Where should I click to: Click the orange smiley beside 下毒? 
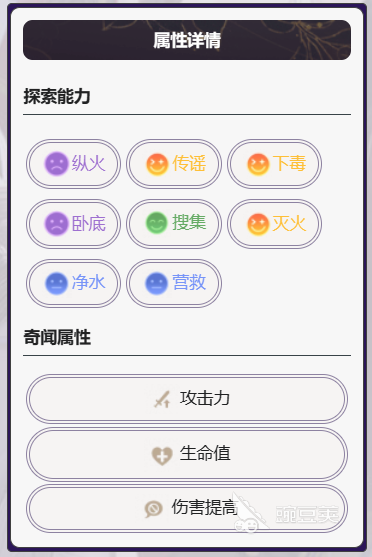tap(258, 164)
